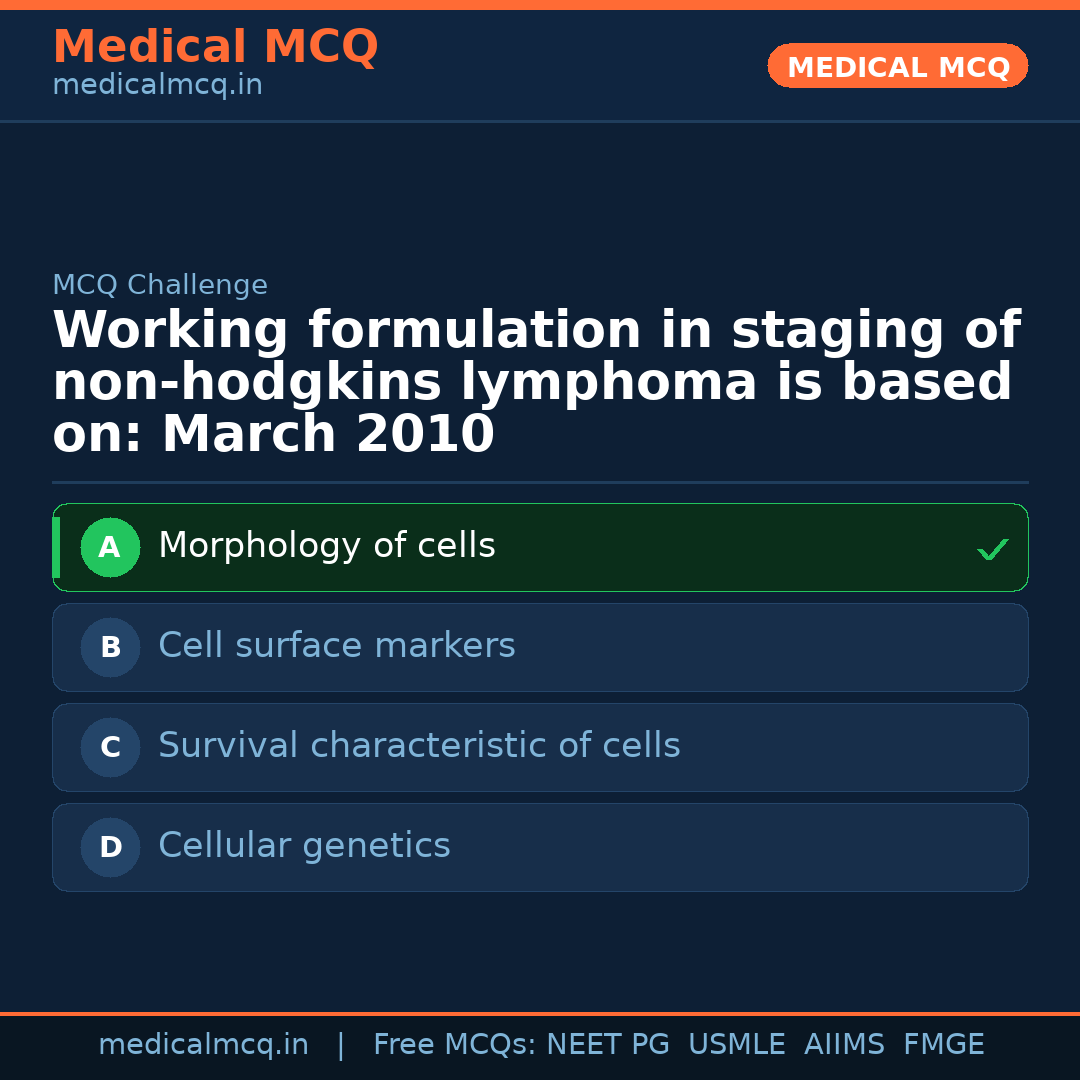This screenshot has height=1080, width=1080.
Task: Click the green checkmark on option A
Action: [992, 549]
